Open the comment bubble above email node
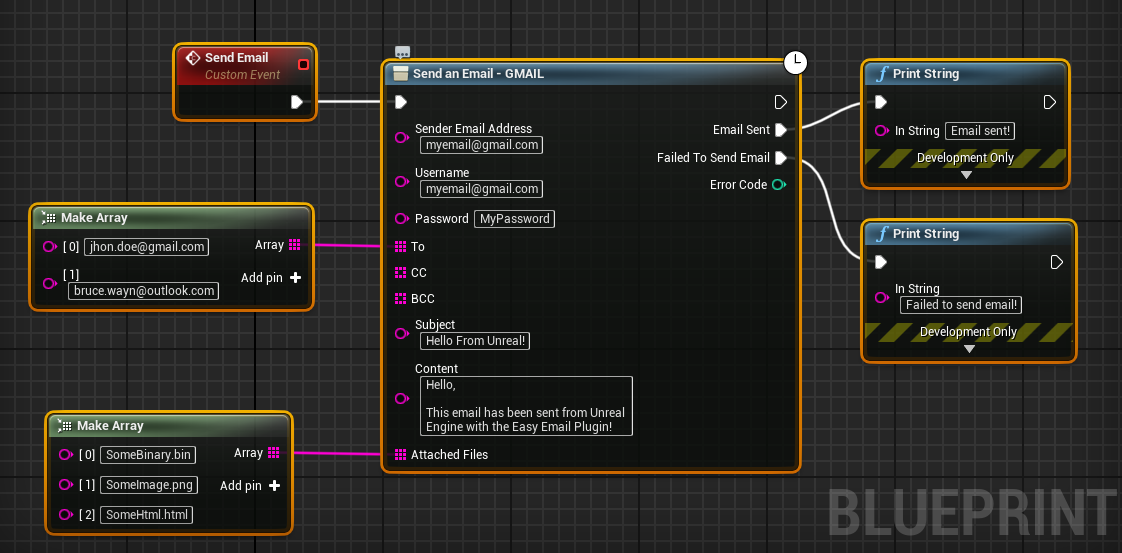Screen dimensions: 1122x553 click(x=402, y=52)
